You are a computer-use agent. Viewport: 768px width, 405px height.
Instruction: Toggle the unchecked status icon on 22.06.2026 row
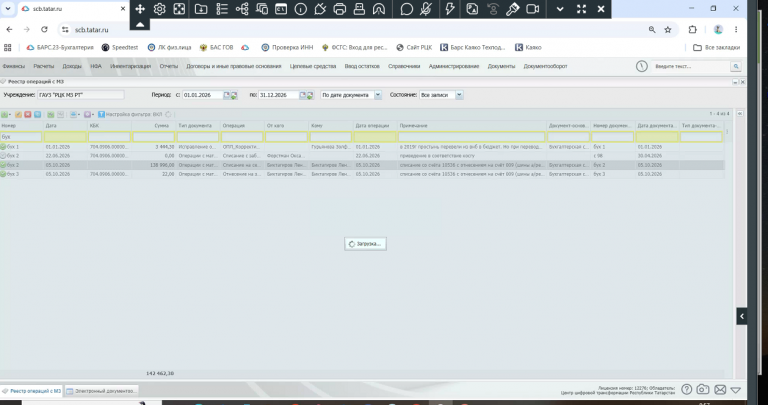click(3, 156)
